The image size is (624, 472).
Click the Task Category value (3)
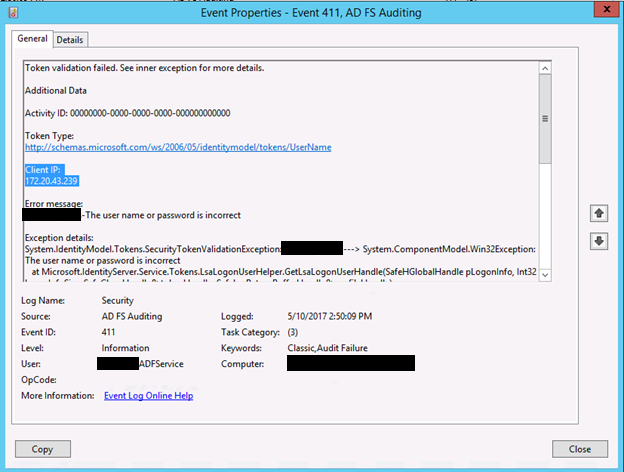point(292,332)
